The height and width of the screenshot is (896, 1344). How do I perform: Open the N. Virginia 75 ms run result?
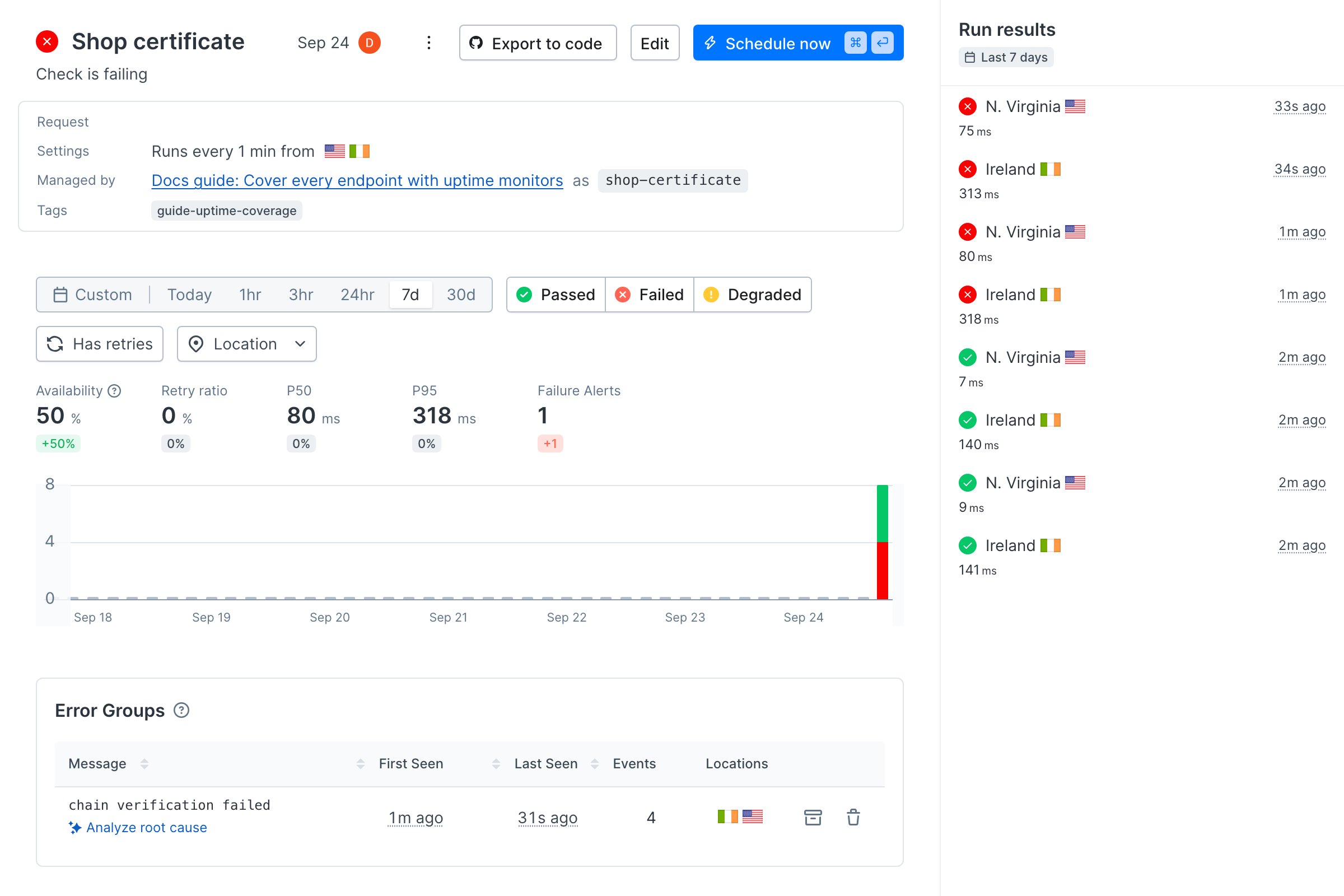1142,118
